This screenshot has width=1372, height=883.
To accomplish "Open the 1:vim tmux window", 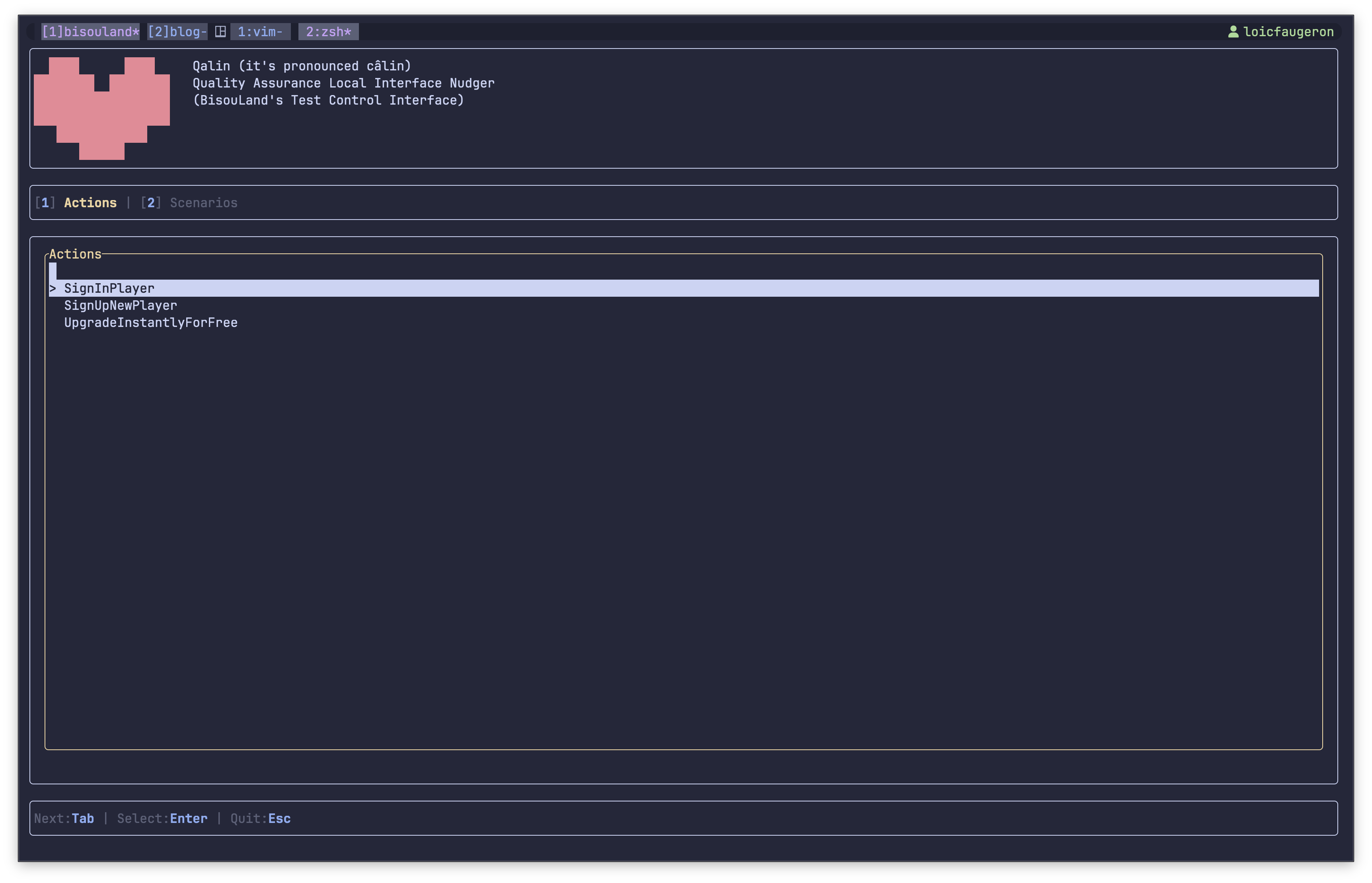I will point(260,31).
